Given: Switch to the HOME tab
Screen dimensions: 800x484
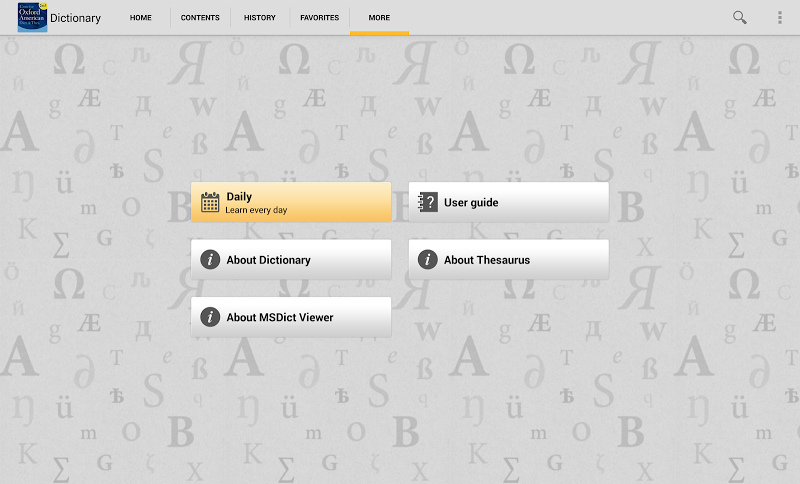Looking at the screenshot, I should (x=141, y=18).
